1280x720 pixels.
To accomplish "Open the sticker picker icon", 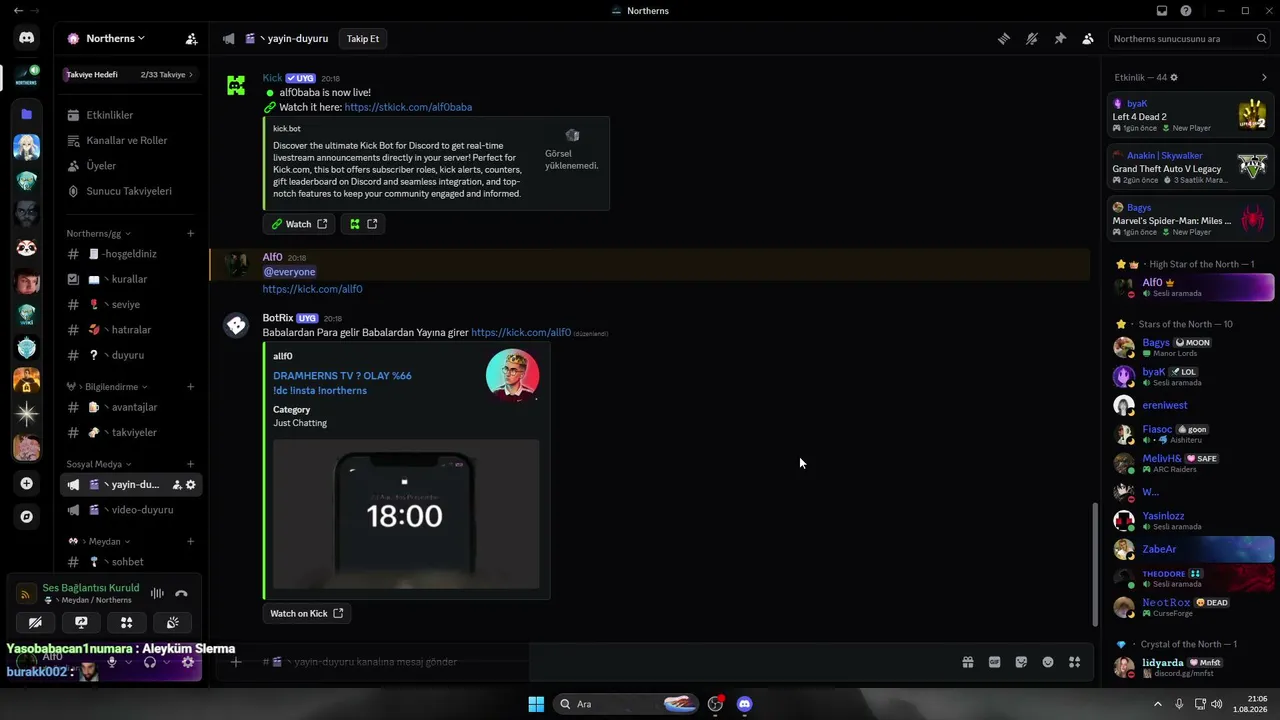I will pos(1021,662).
